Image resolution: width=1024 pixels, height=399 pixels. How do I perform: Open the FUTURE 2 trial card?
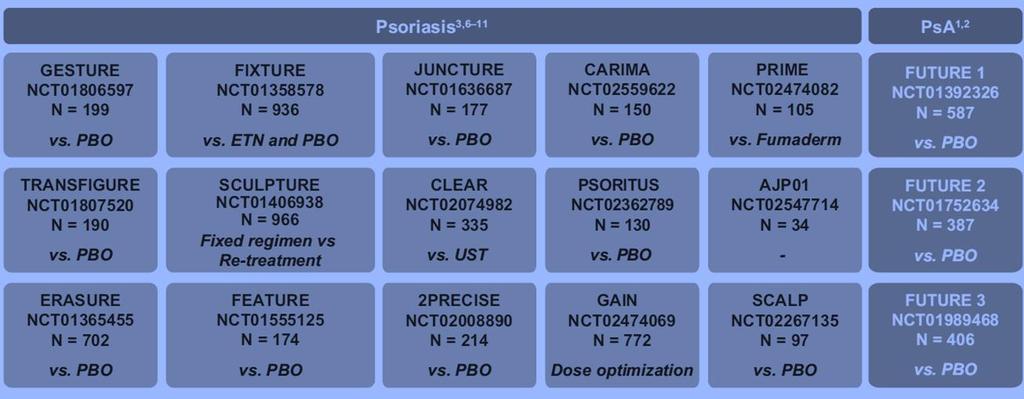(945, 220)
